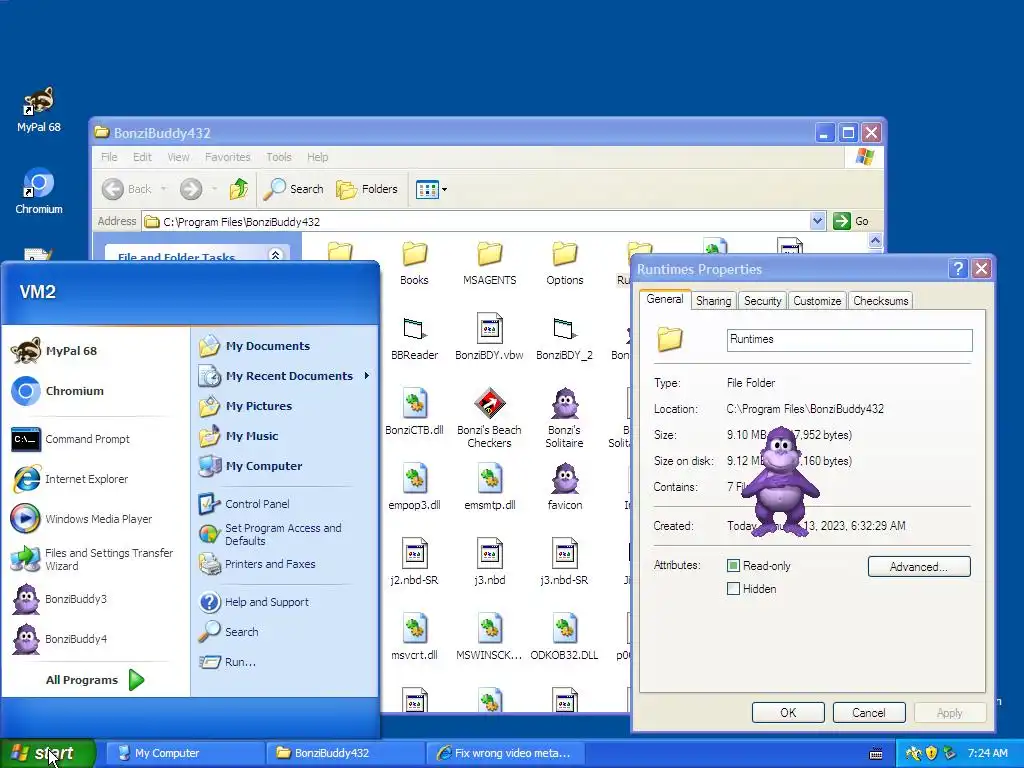The image size is (1024, 768).
Task: Click the Runtimes Properties help button
Action: [x=958, y=268]
